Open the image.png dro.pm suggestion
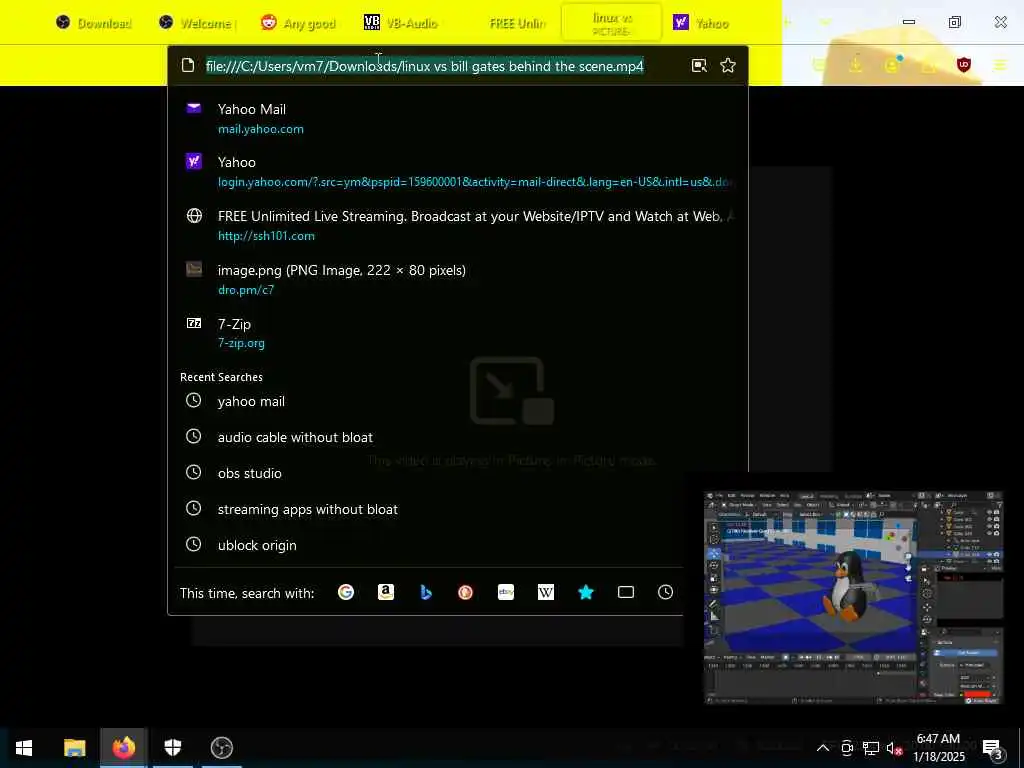The width and height of the screenshot is (1024, 768). click(x=457, y=279)
